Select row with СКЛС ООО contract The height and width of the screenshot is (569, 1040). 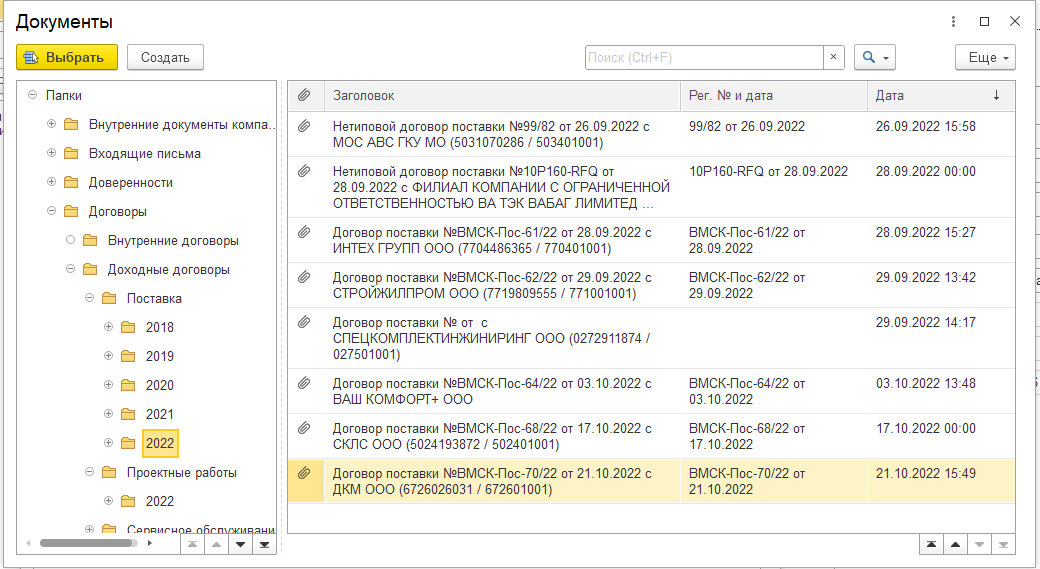[651, 436]
